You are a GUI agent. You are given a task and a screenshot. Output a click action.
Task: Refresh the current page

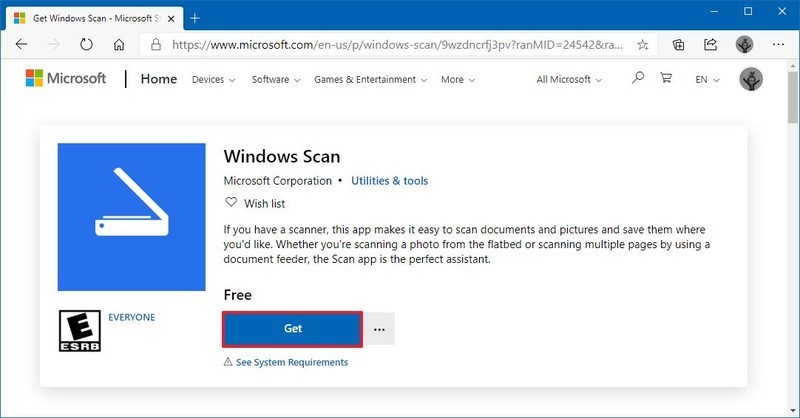86,44
